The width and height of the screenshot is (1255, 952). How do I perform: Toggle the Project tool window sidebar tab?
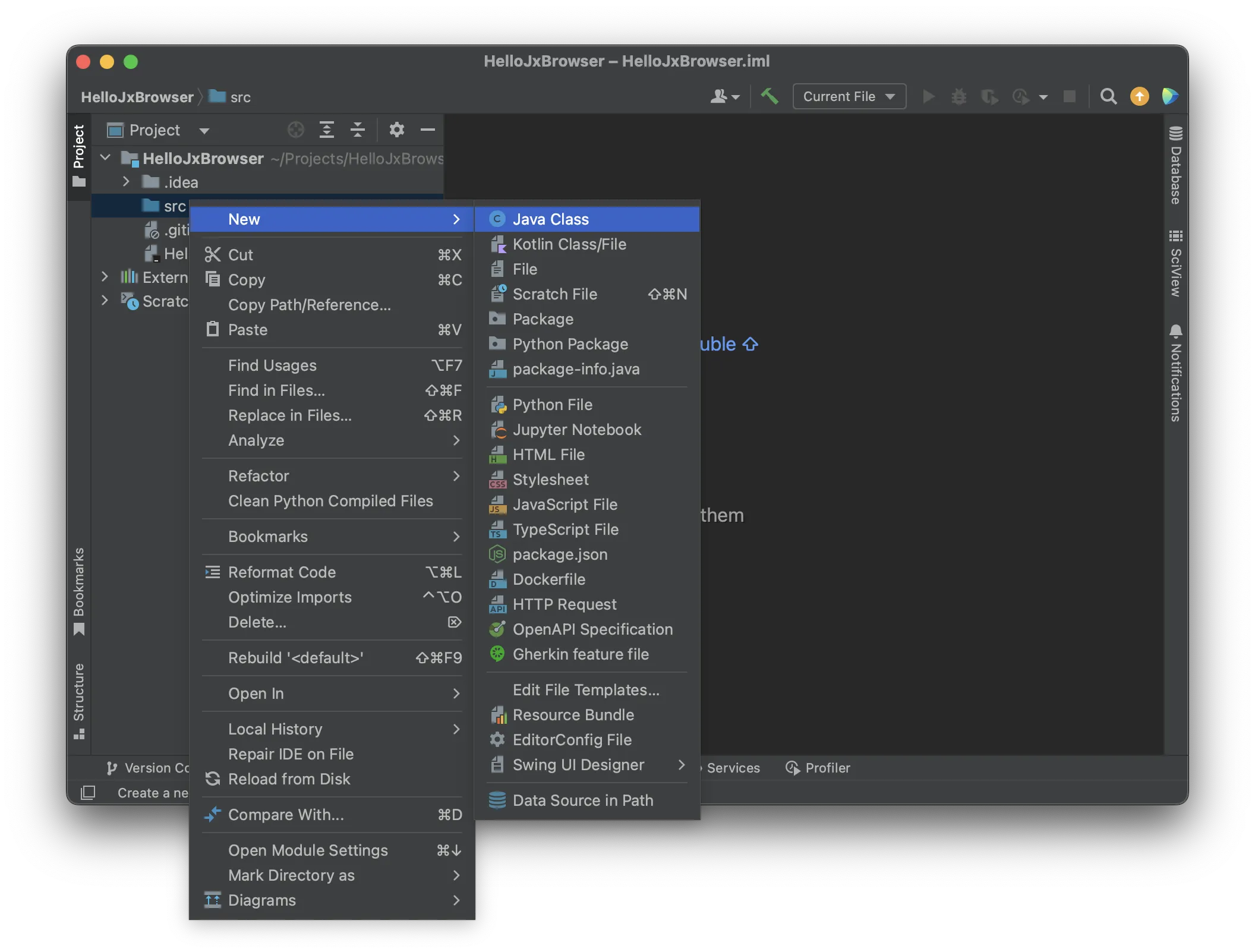pos(79,156)
